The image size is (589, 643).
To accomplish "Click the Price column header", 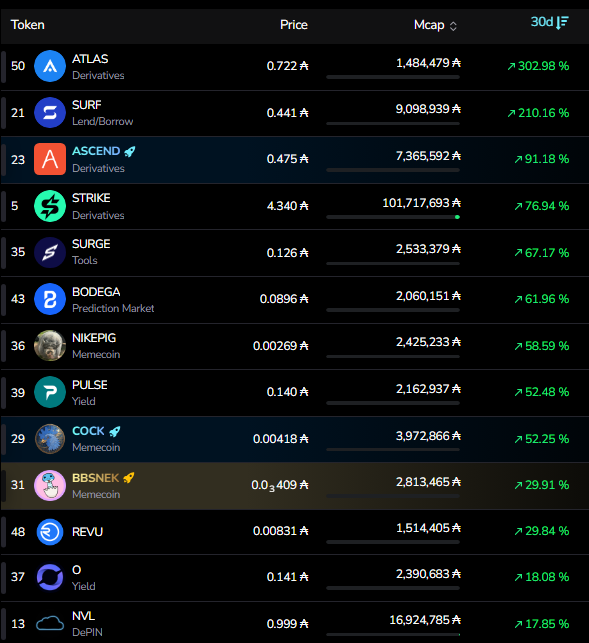I will pyautogui.click(x=294, y=25).
